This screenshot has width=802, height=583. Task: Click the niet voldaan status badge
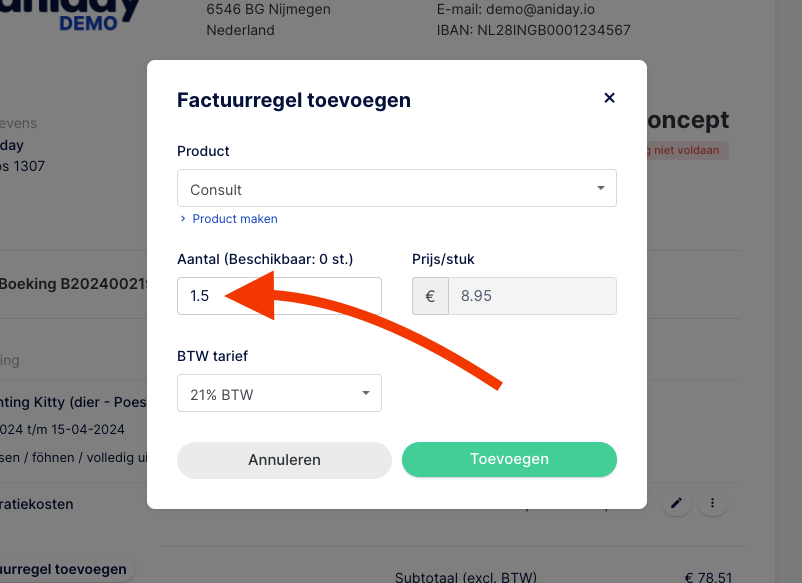686,150
